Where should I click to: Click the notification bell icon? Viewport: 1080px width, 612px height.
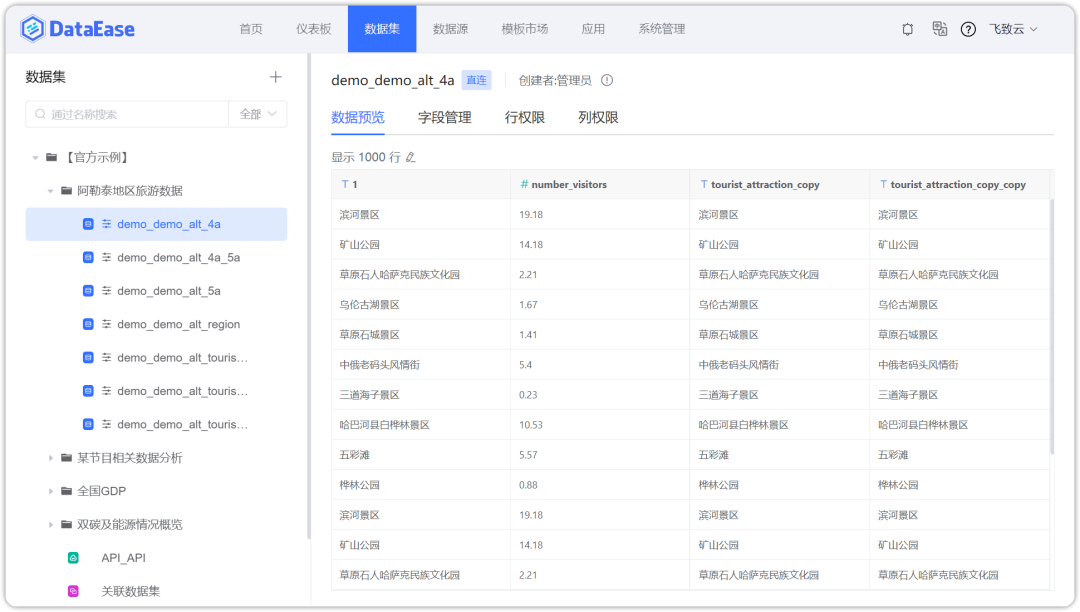908,29
